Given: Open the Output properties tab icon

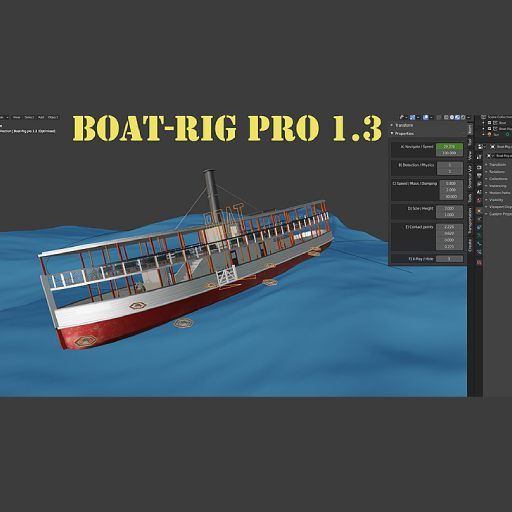Looking at the screenshot, I should 479,167.
